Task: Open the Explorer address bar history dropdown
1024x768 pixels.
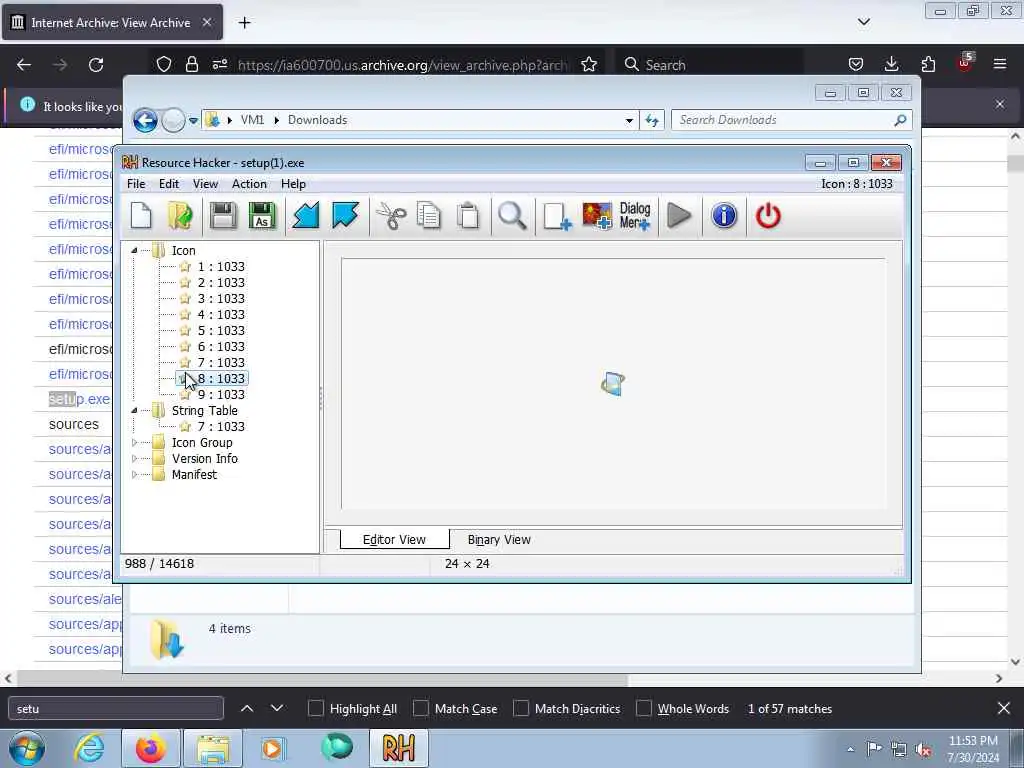Action: pyautogui.click(x=629, y=121)
